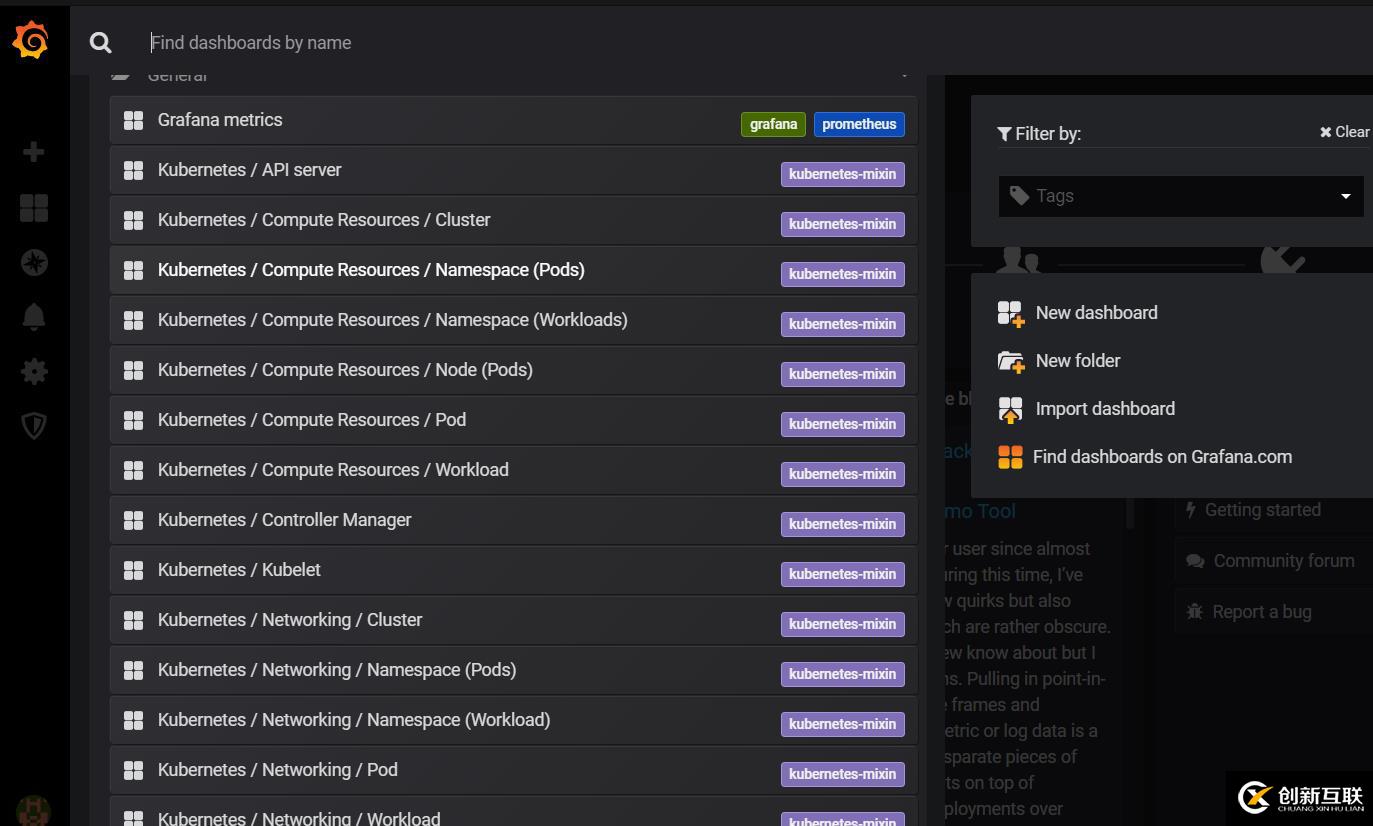The width and height of the screenshot is (1373, 826).
Task: Filter by the prometheus tag
Action: pos(859,124)
